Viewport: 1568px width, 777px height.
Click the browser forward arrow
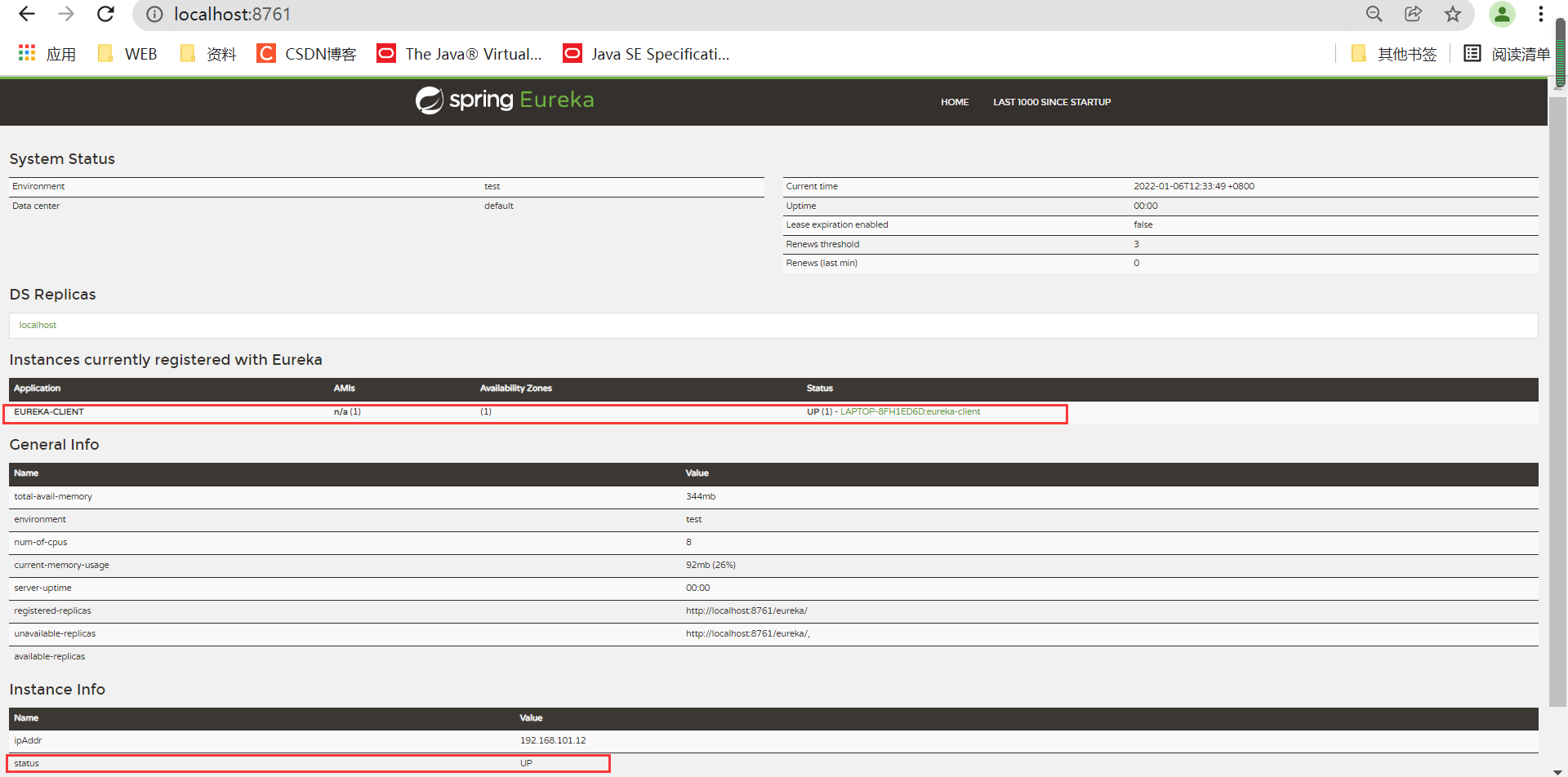(66, 14)
